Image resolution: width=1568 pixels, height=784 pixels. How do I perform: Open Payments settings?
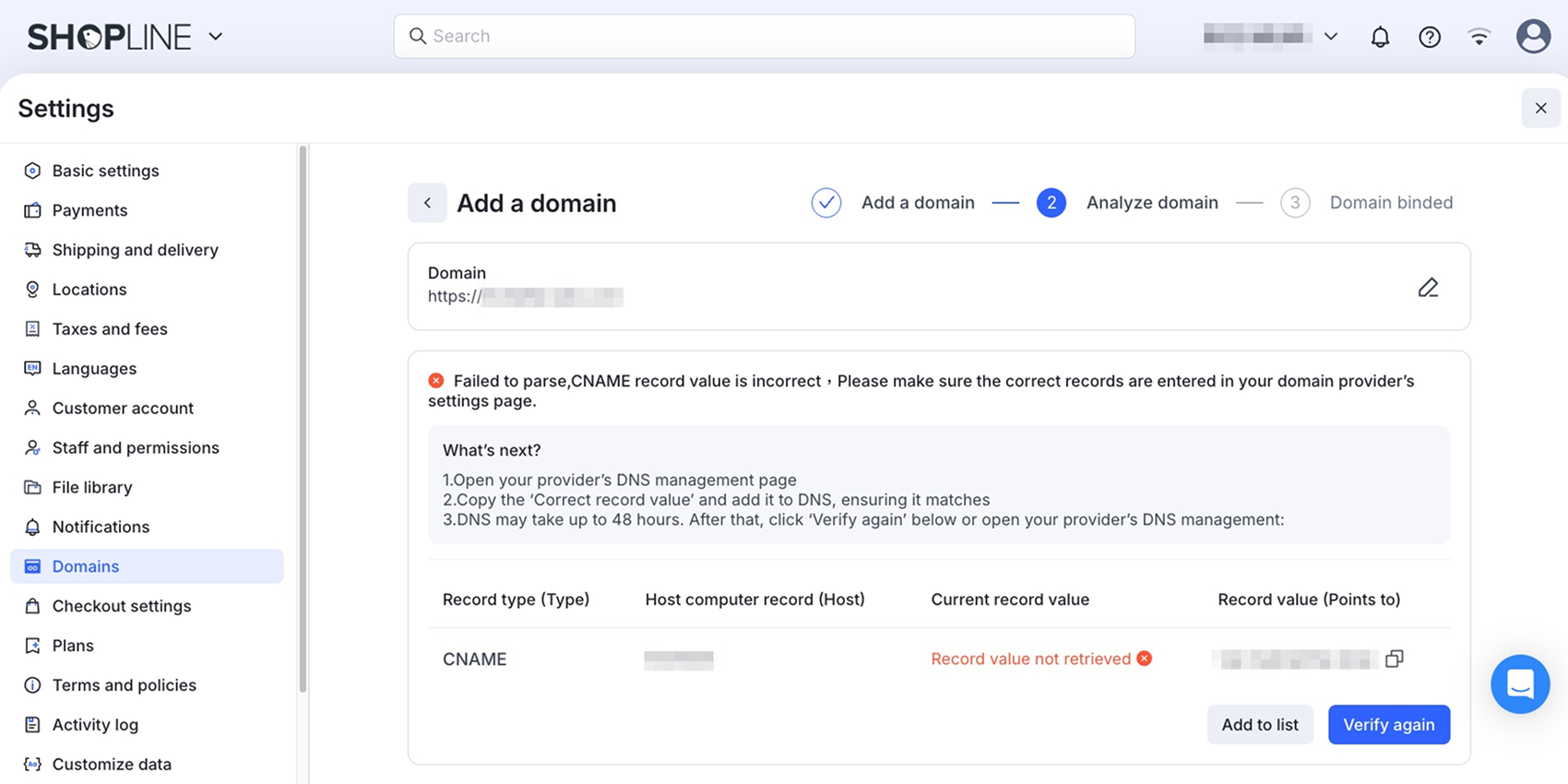coord(89,210)
